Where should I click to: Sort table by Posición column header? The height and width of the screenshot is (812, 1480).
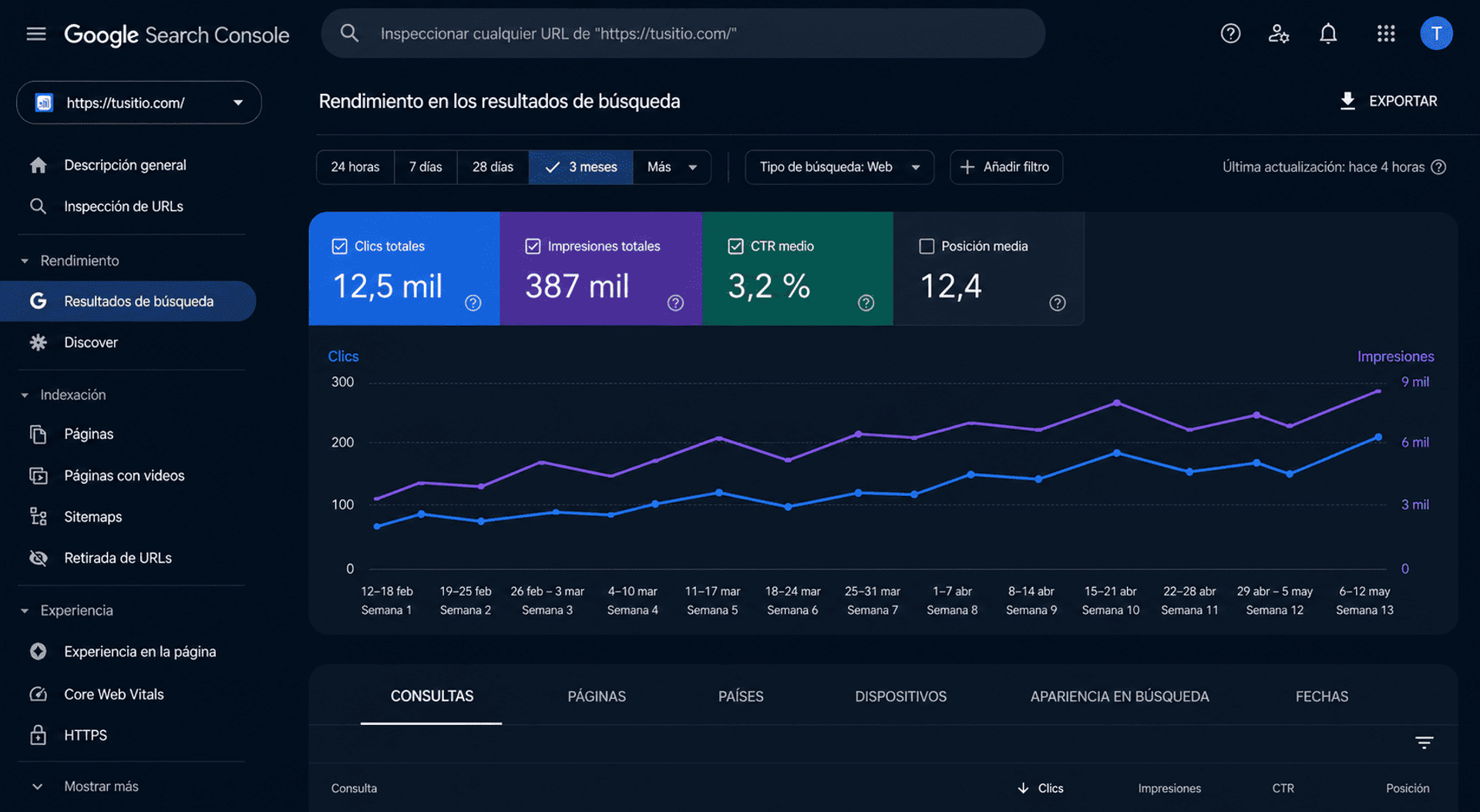click(x=1408, y=788)
